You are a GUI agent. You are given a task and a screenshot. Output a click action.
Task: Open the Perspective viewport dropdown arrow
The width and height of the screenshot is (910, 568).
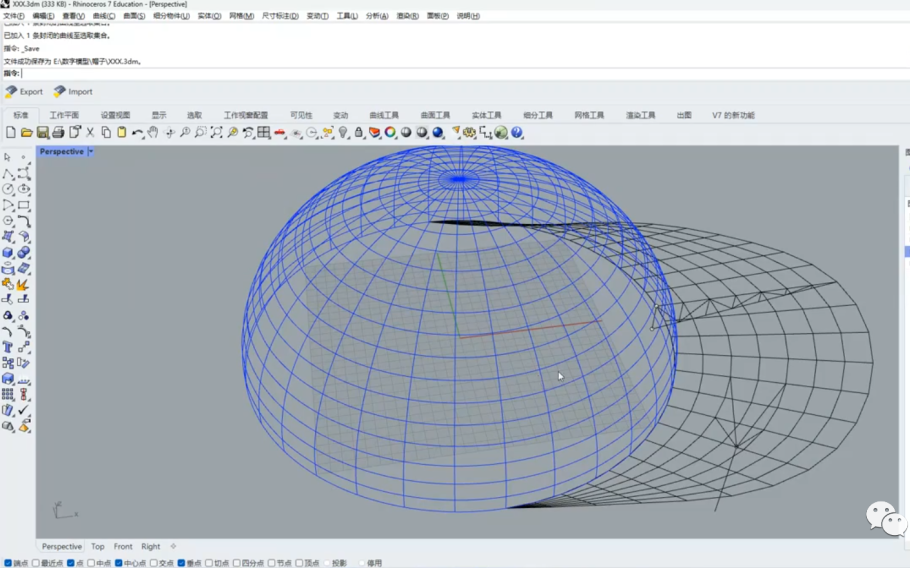point(91,152)
